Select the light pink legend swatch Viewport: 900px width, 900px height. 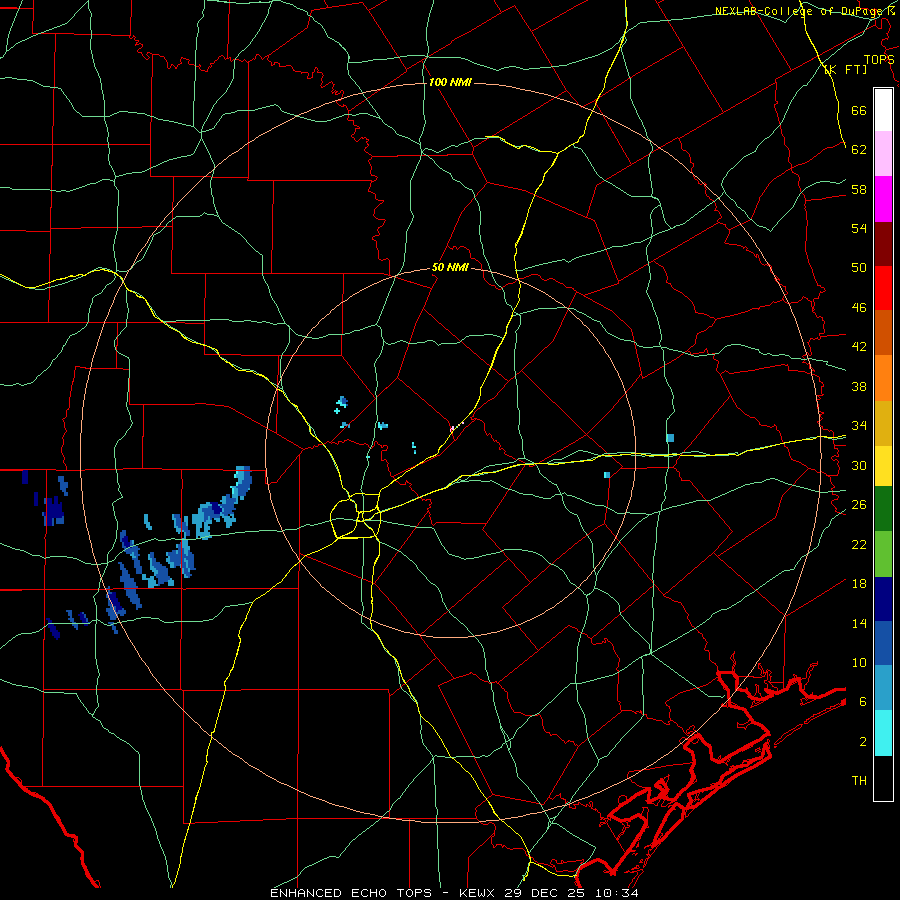point(883,153)
